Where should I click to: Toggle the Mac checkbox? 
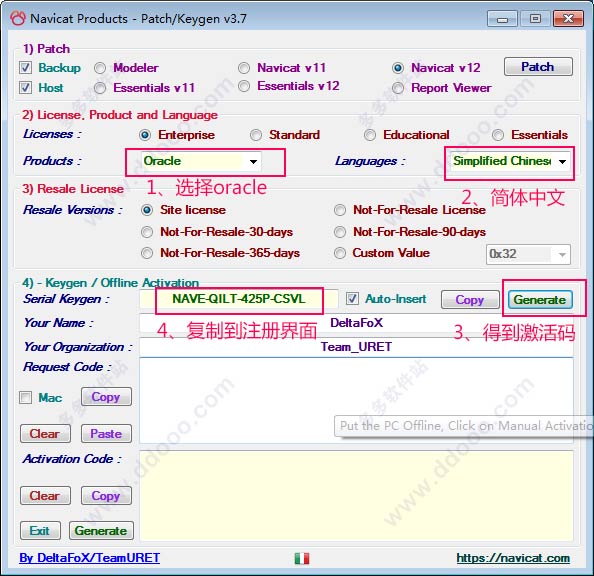[x=25, y=398]
